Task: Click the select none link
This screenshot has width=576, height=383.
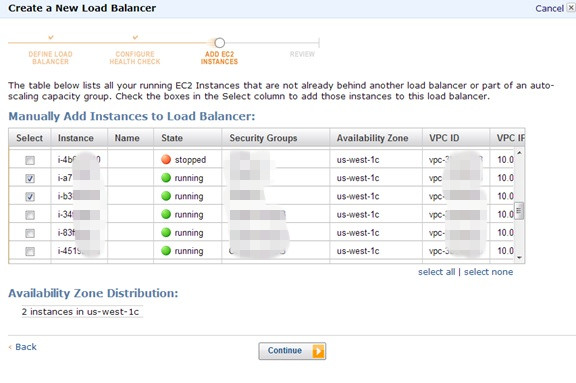Action: tap(489, 272)
